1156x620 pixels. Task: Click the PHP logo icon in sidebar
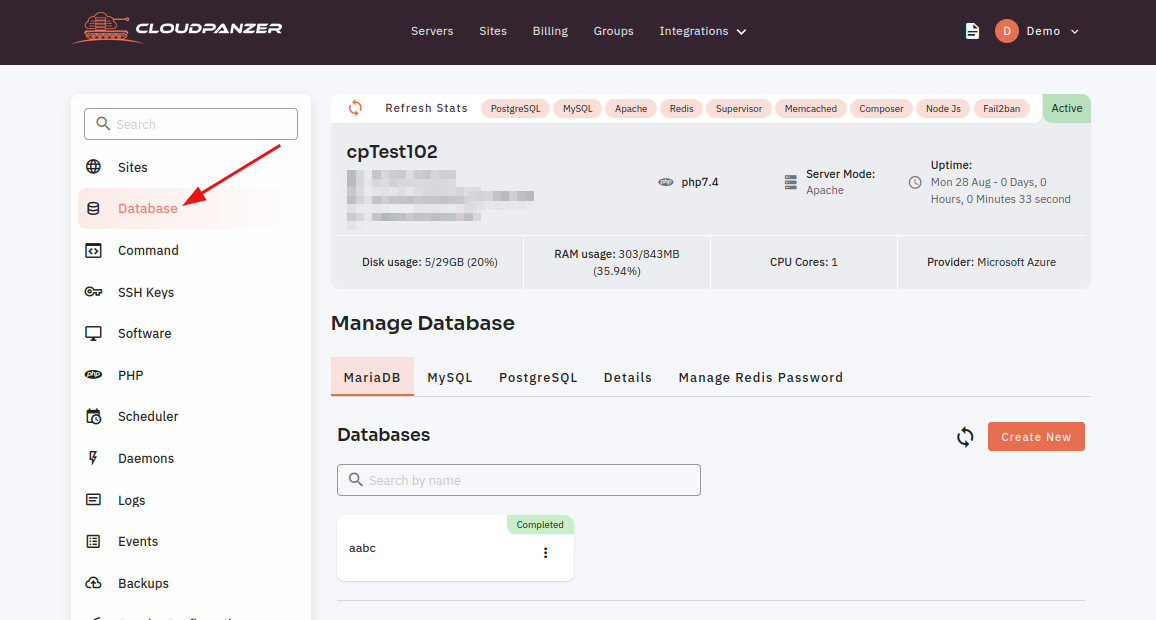(94, 375)
